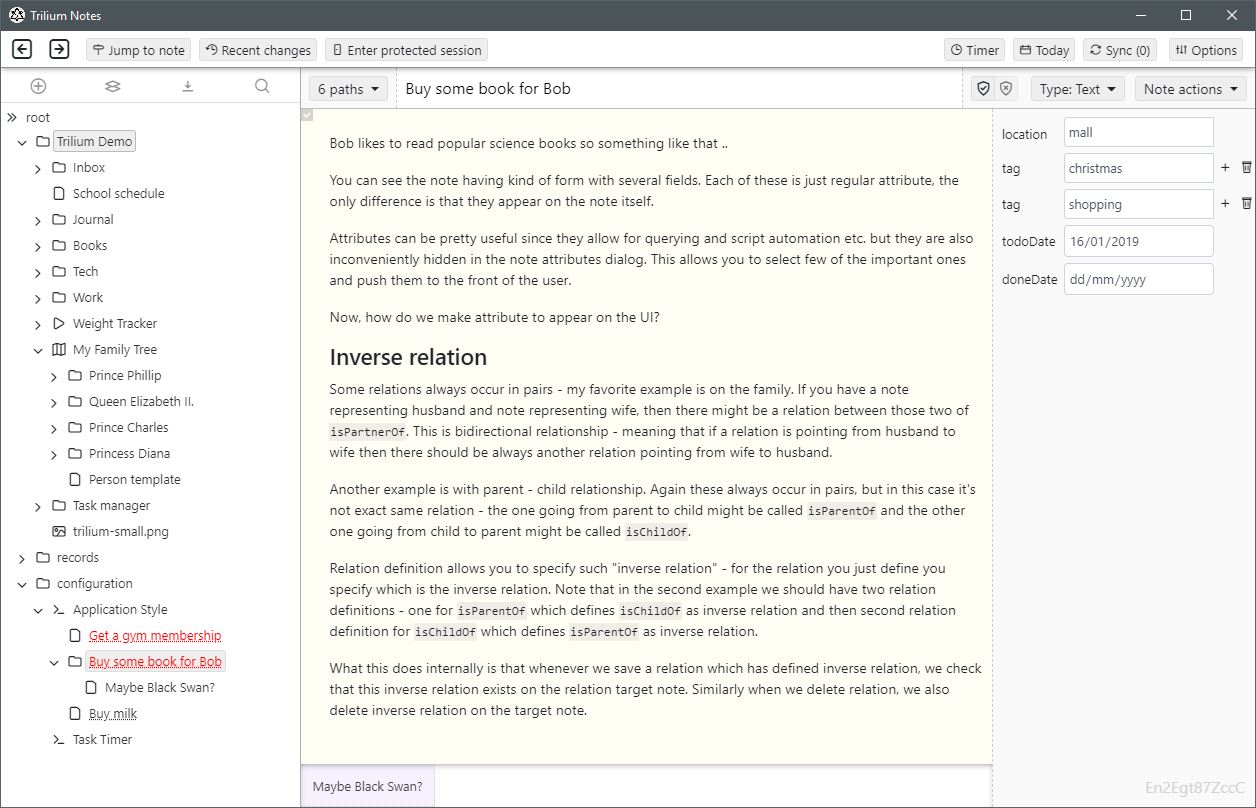Click the location input field
This screenshot has width=1256, height=808.
(1139, 132)
